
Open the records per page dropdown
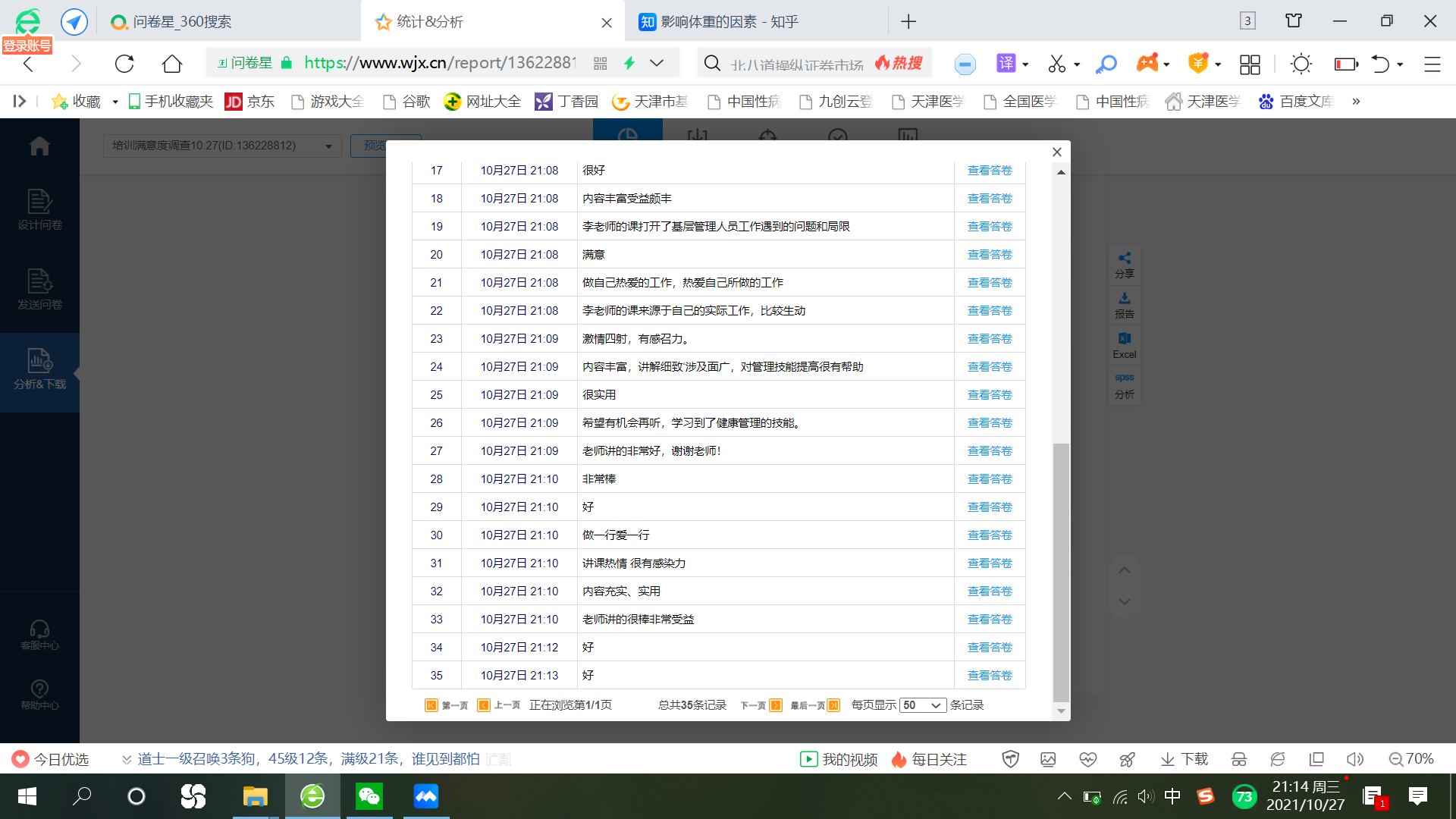923,705
